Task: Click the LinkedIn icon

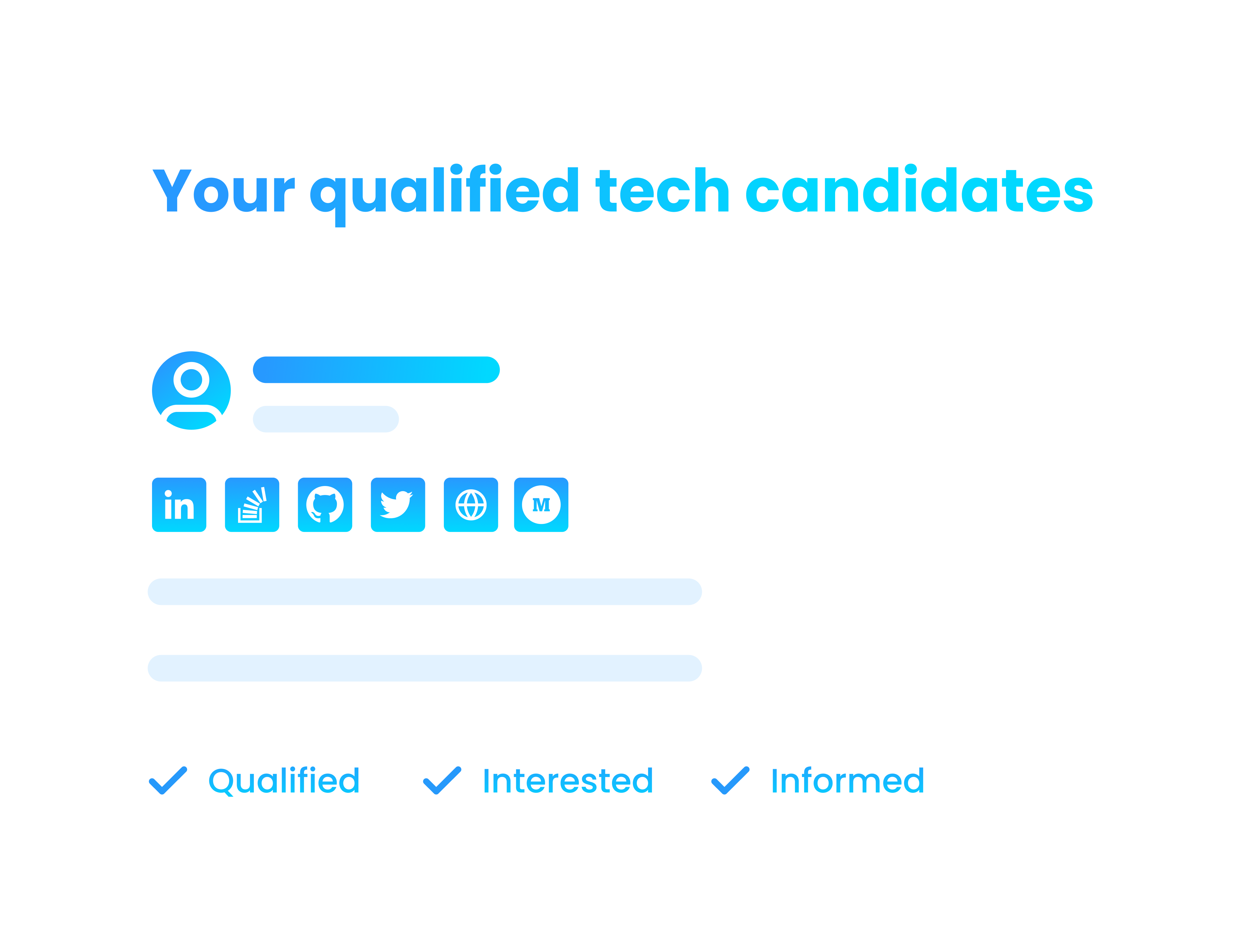Action: pos(179,505)
